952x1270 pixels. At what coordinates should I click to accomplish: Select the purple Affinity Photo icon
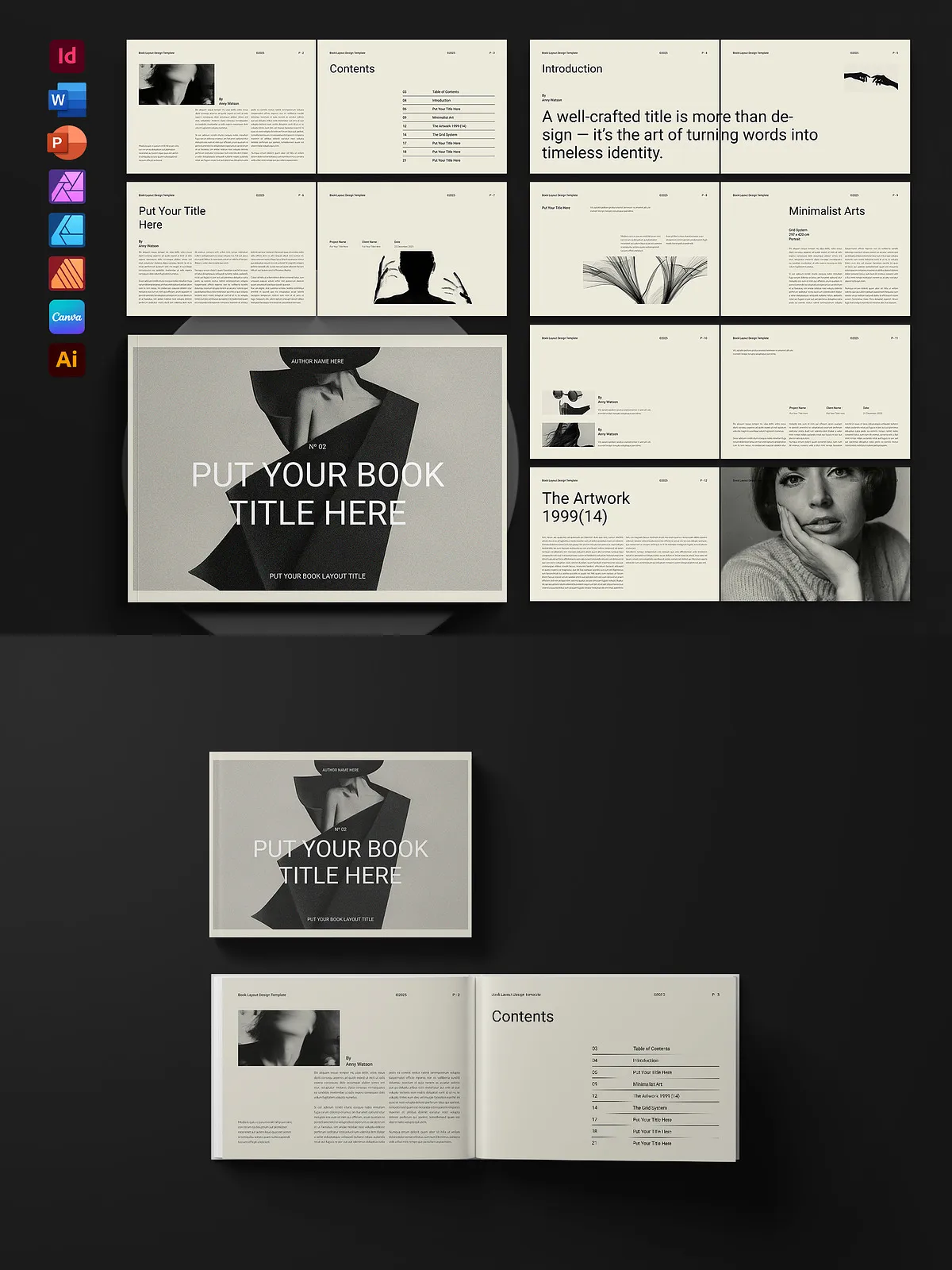(67, 187)
